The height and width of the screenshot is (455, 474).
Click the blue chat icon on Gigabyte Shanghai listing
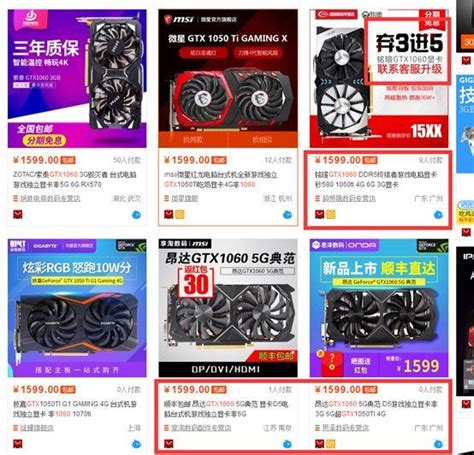coord(137,444)
